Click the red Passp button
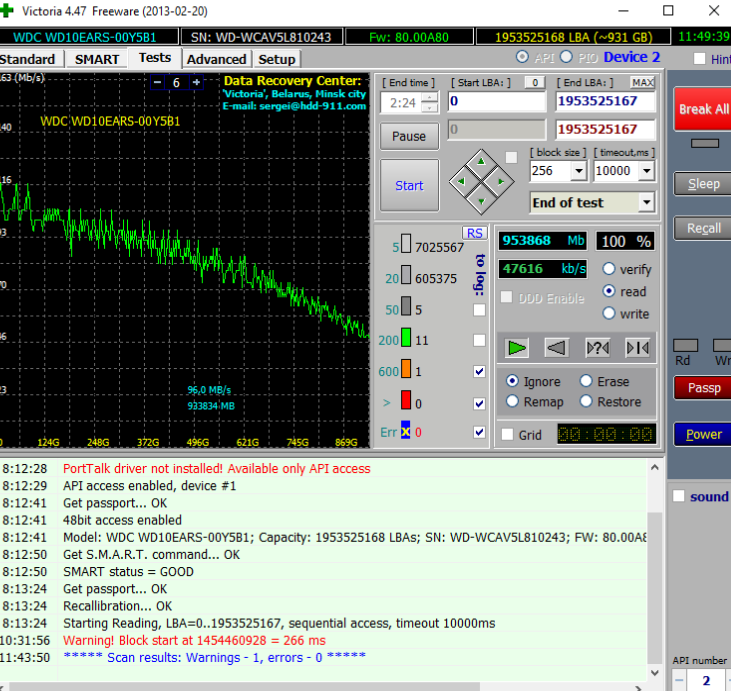Image resolution: width=731 pixels, height=691 pixels. click(703, 387)
